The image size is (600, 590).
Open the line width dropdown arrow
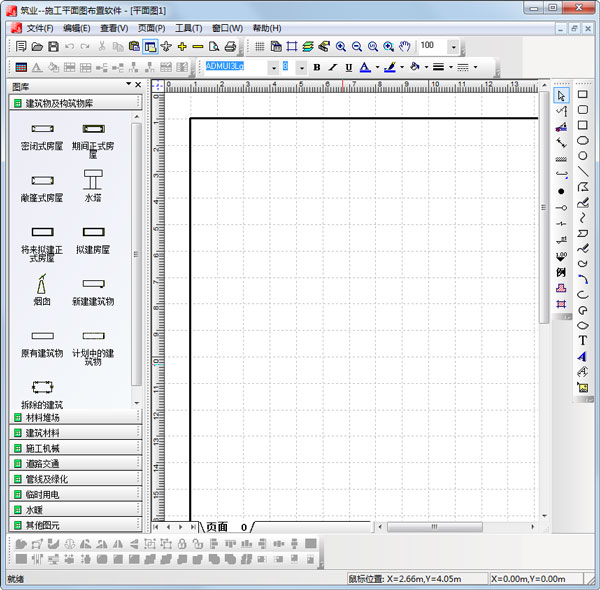451,67
